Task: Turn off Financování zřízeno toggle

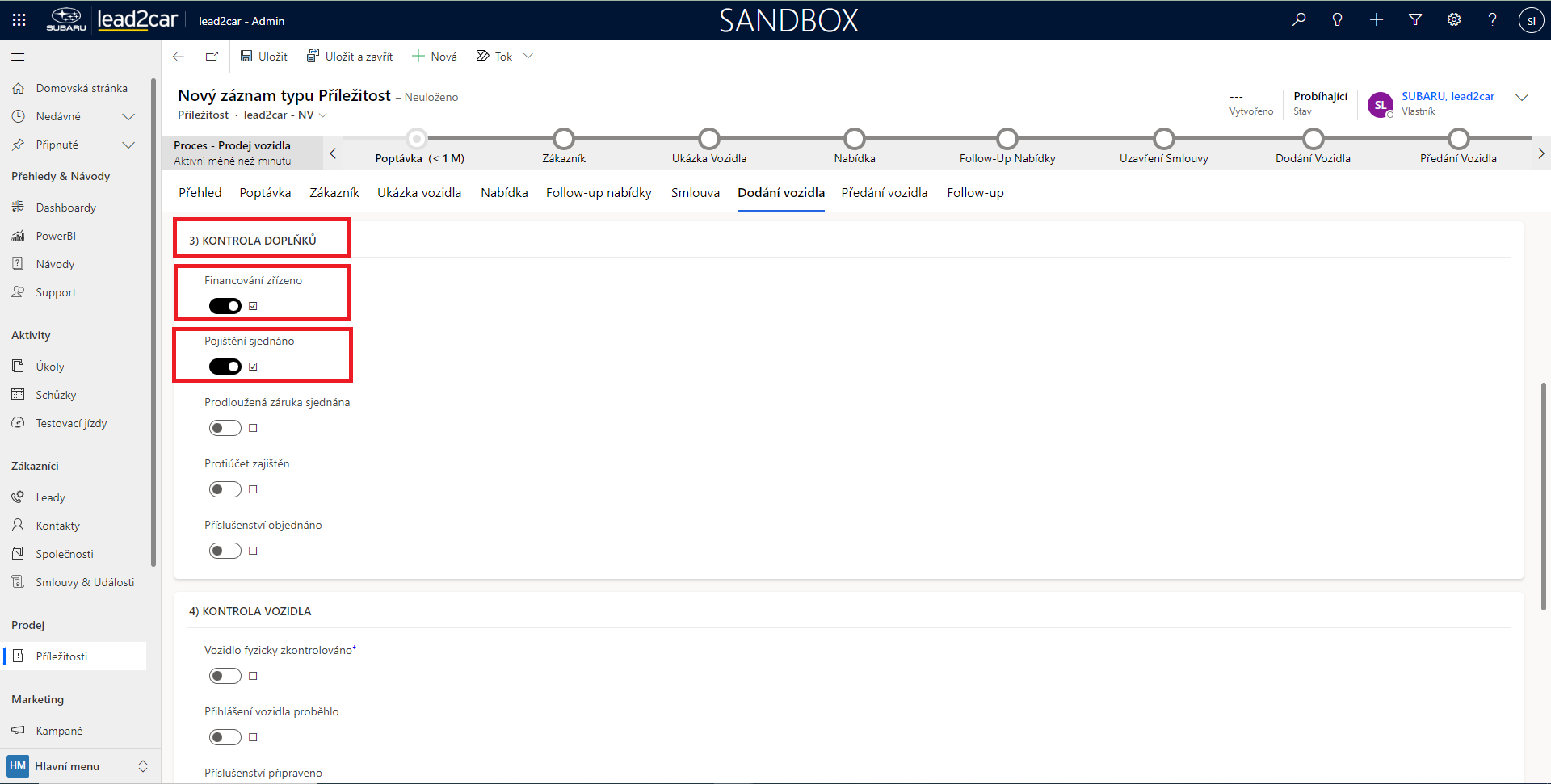Action: pos(225,306)
